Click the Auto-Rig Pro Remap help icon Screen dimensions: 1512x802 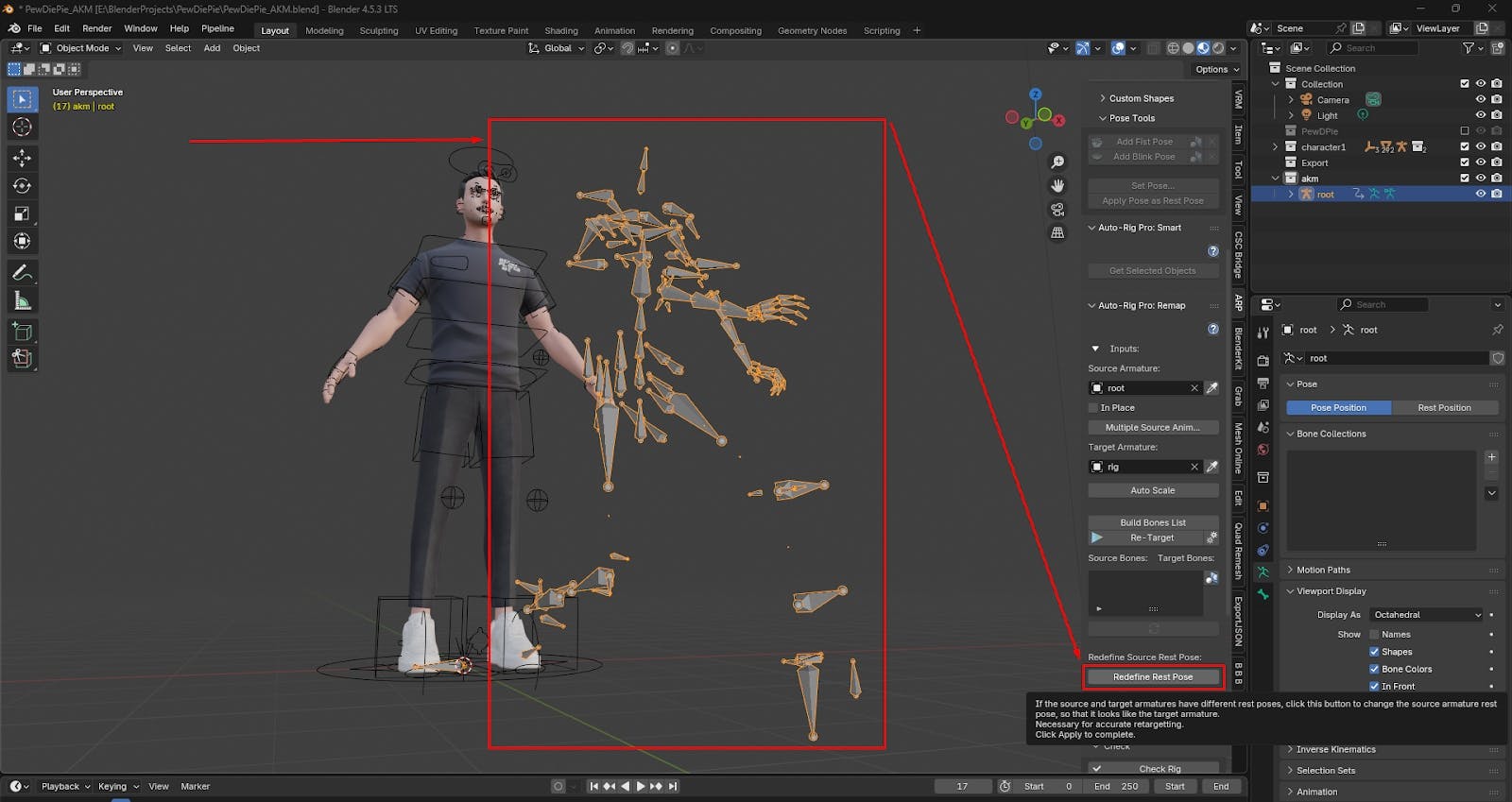tap(1213, 329)
